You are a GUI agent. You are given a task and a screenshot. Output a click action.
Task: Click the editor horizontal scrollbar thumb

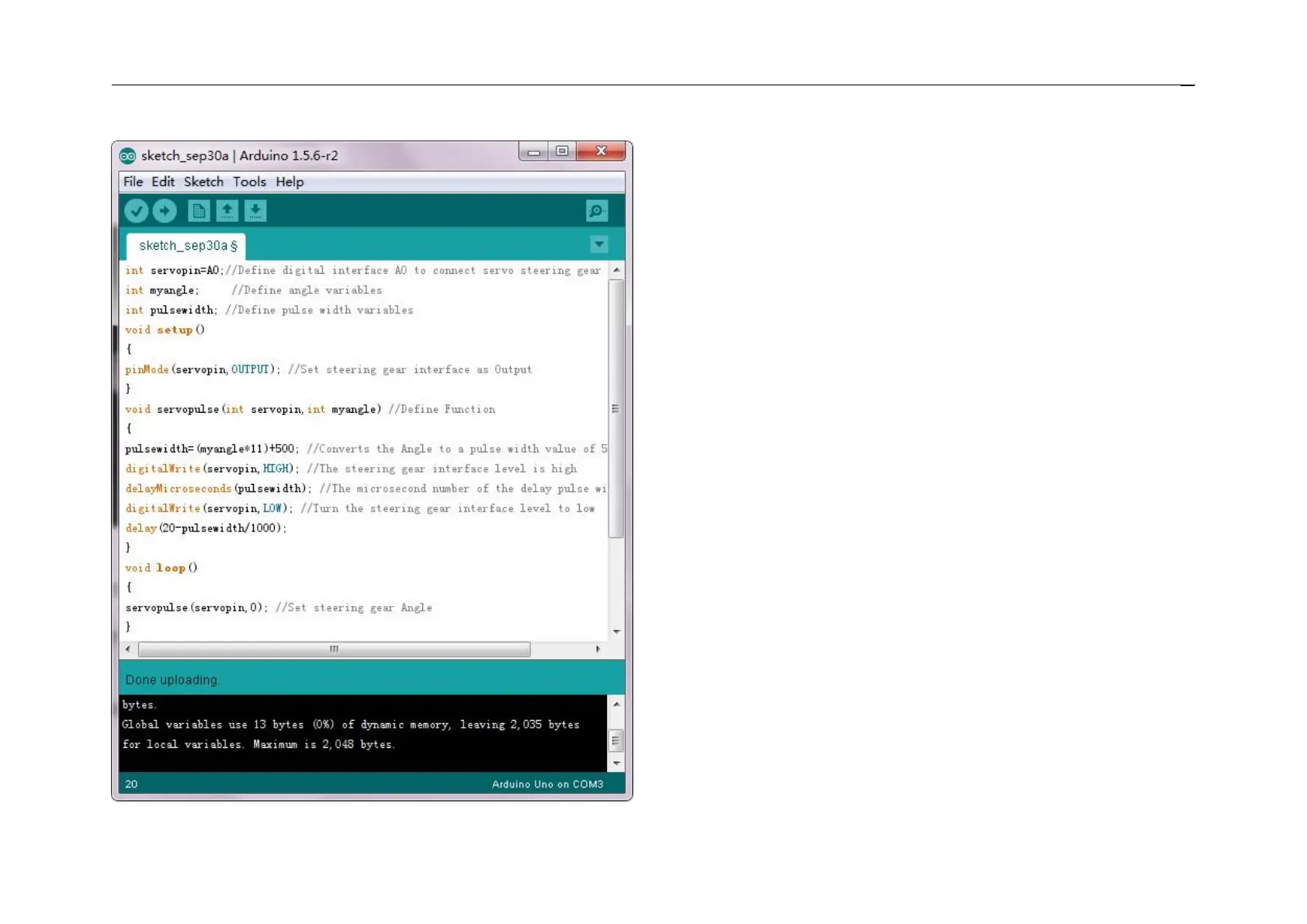[x=335, y=649]
